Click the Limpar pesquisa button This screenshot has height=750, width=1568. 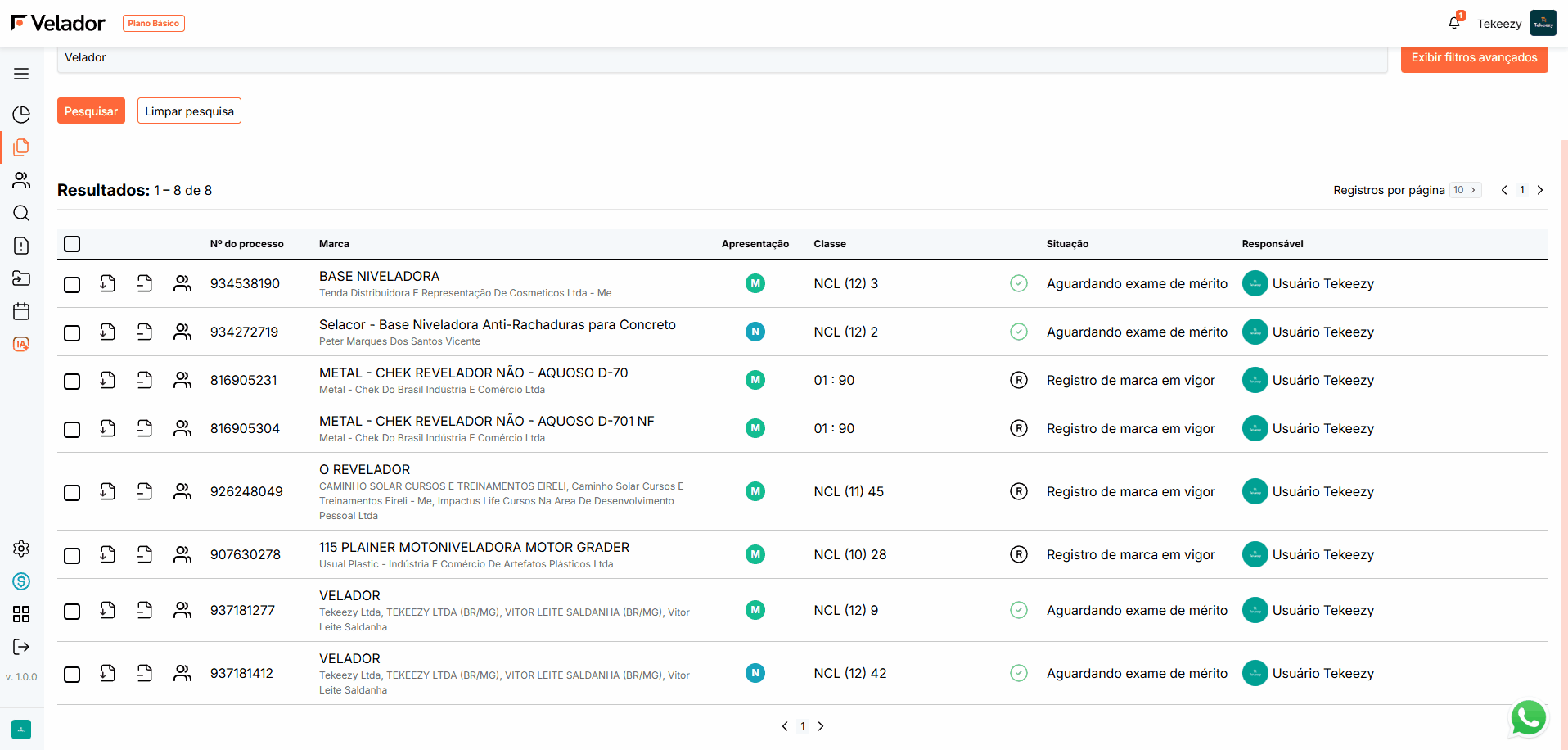[x=189, y=111]
